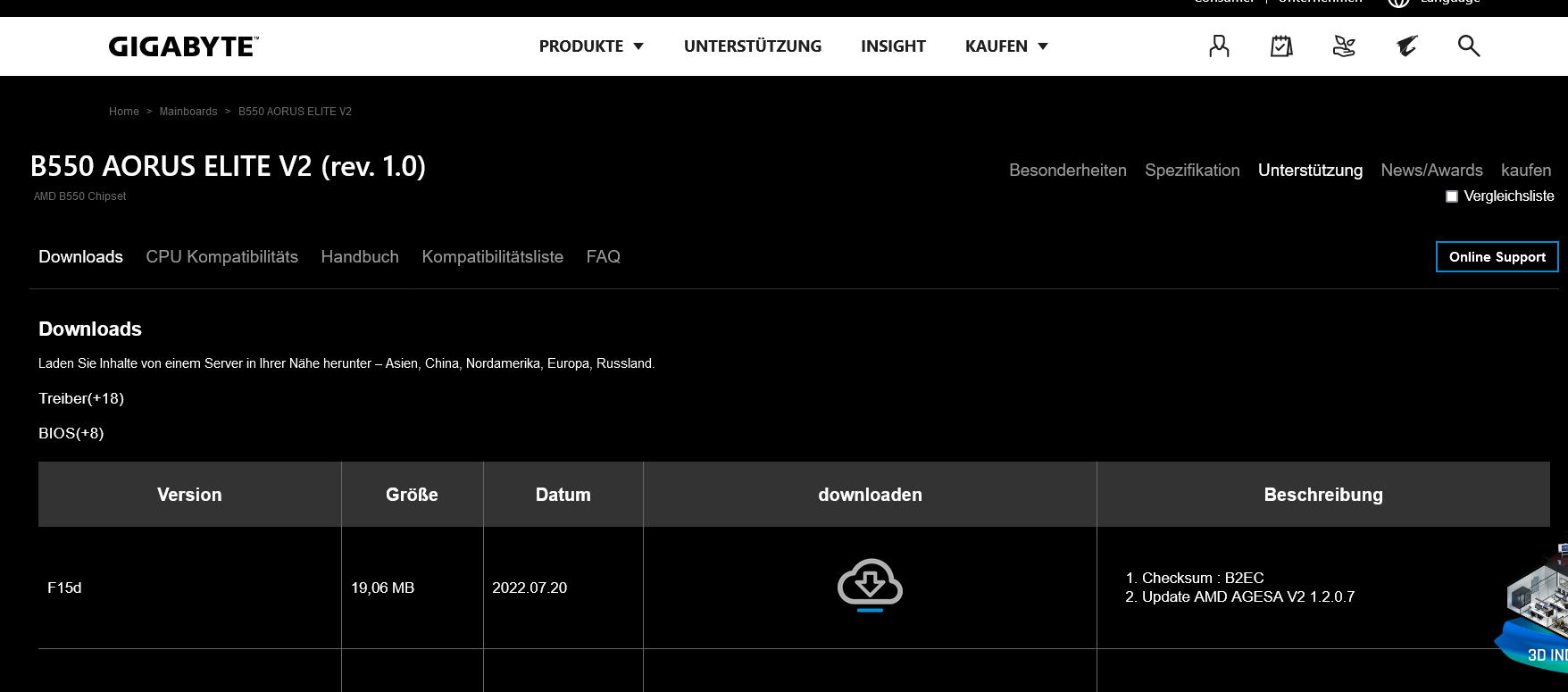Image resolution: width=1568 pixels, height=692 pixels.
Task: Select the Downloads sub-tab
Action: 80,257
